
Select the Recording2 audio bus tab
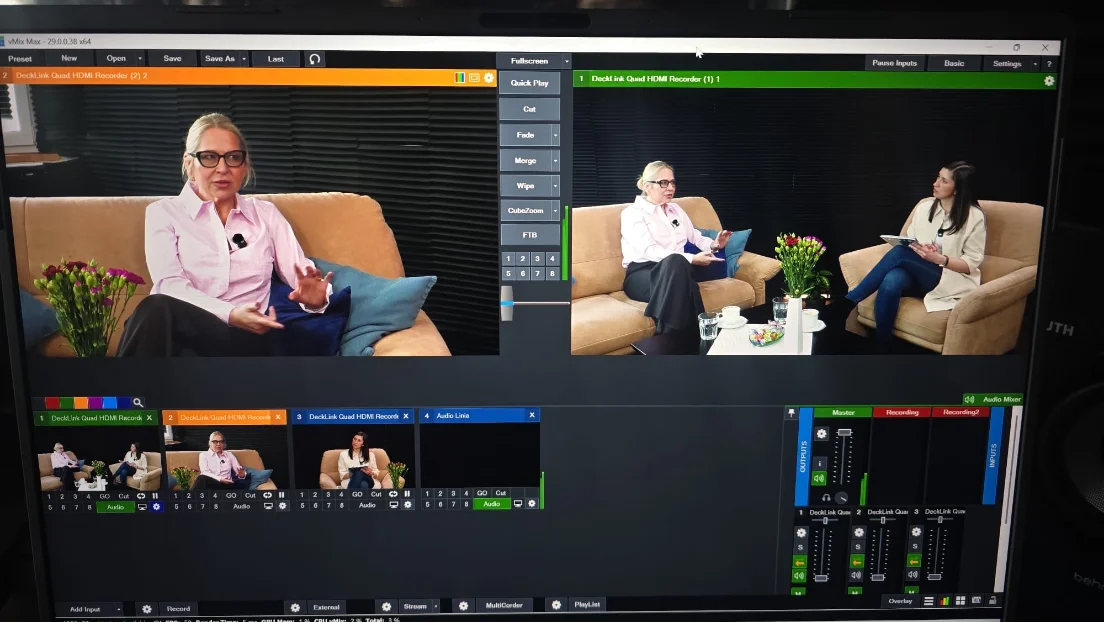click(x=961, y=412)
